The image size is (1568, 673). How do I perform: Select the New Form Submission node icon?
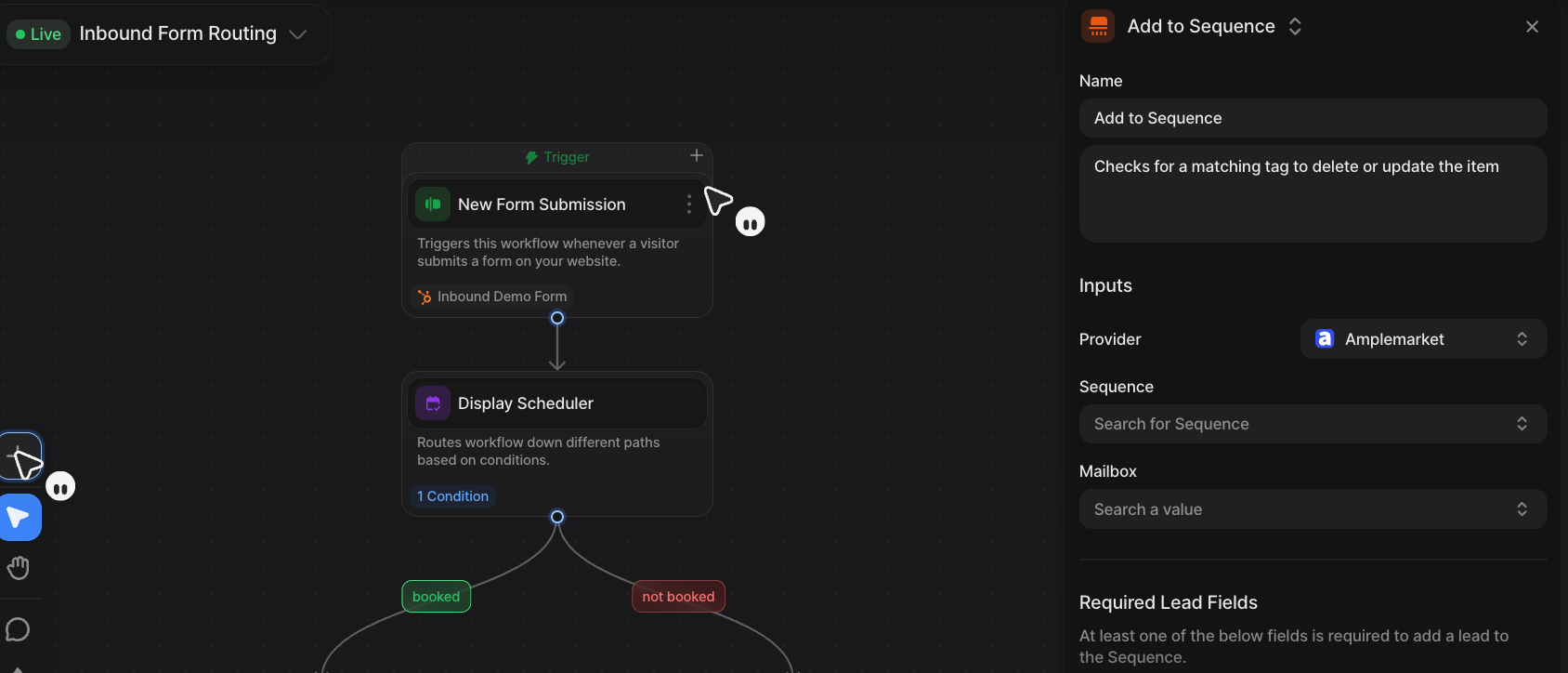pos(433,204)
